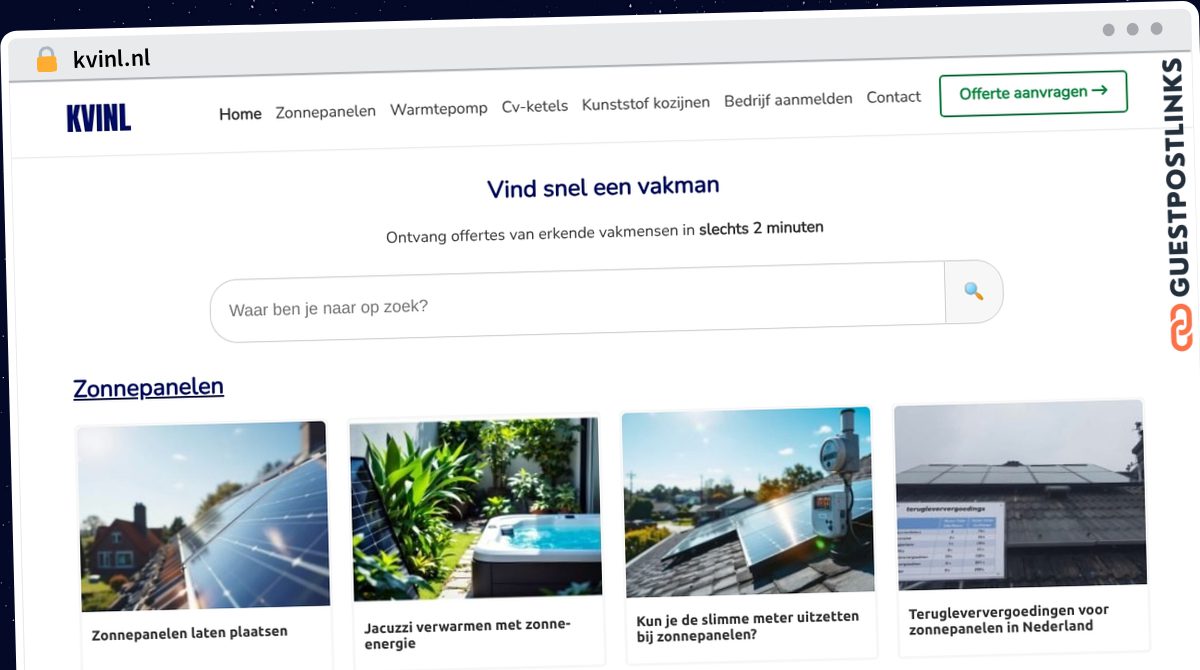
Task: Click the jacuzzi with plants thumbnail
Action: [x=476, y=508]
